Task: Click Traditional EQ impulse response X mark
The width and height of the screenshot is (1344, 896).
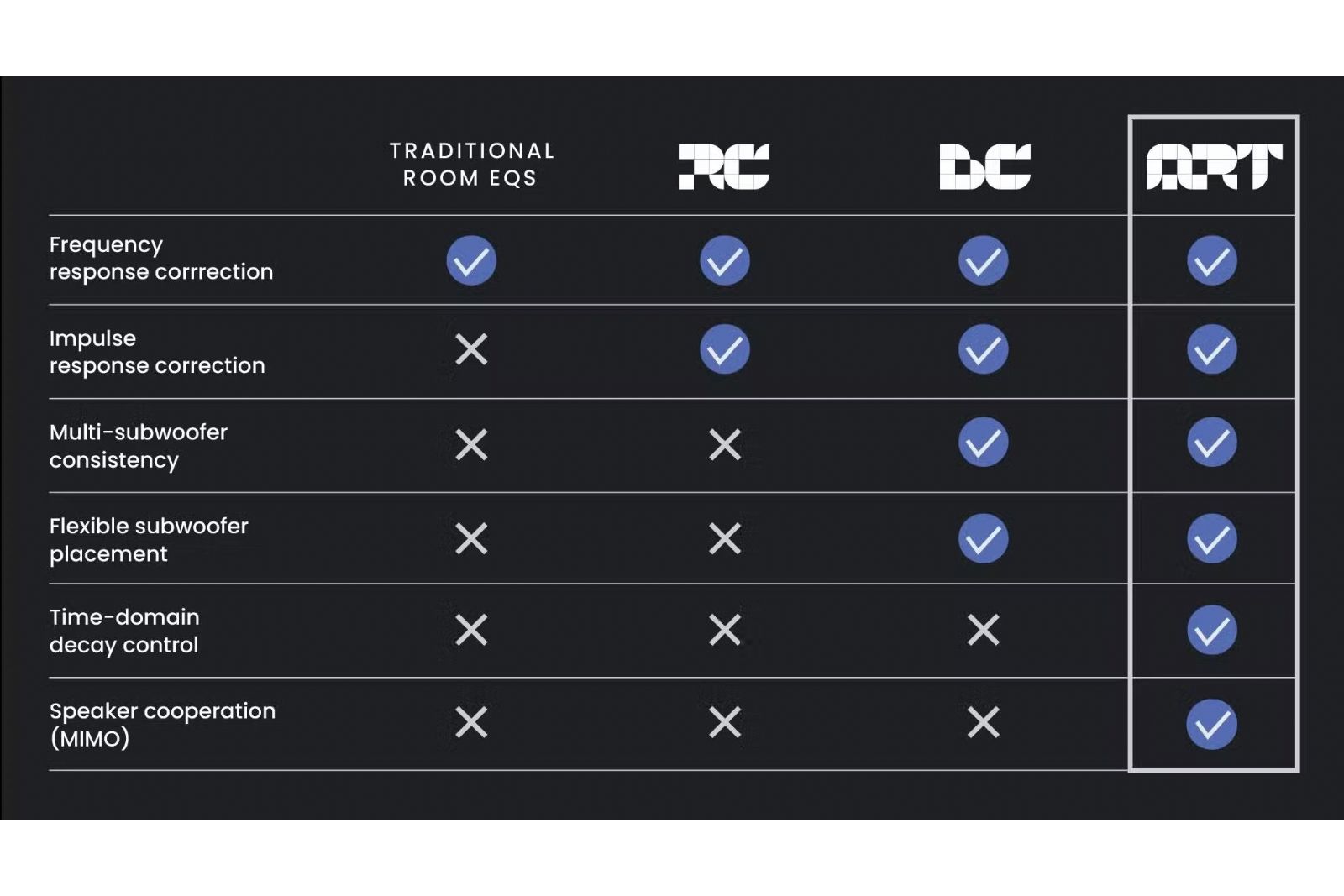Action: tap(471, 349)
